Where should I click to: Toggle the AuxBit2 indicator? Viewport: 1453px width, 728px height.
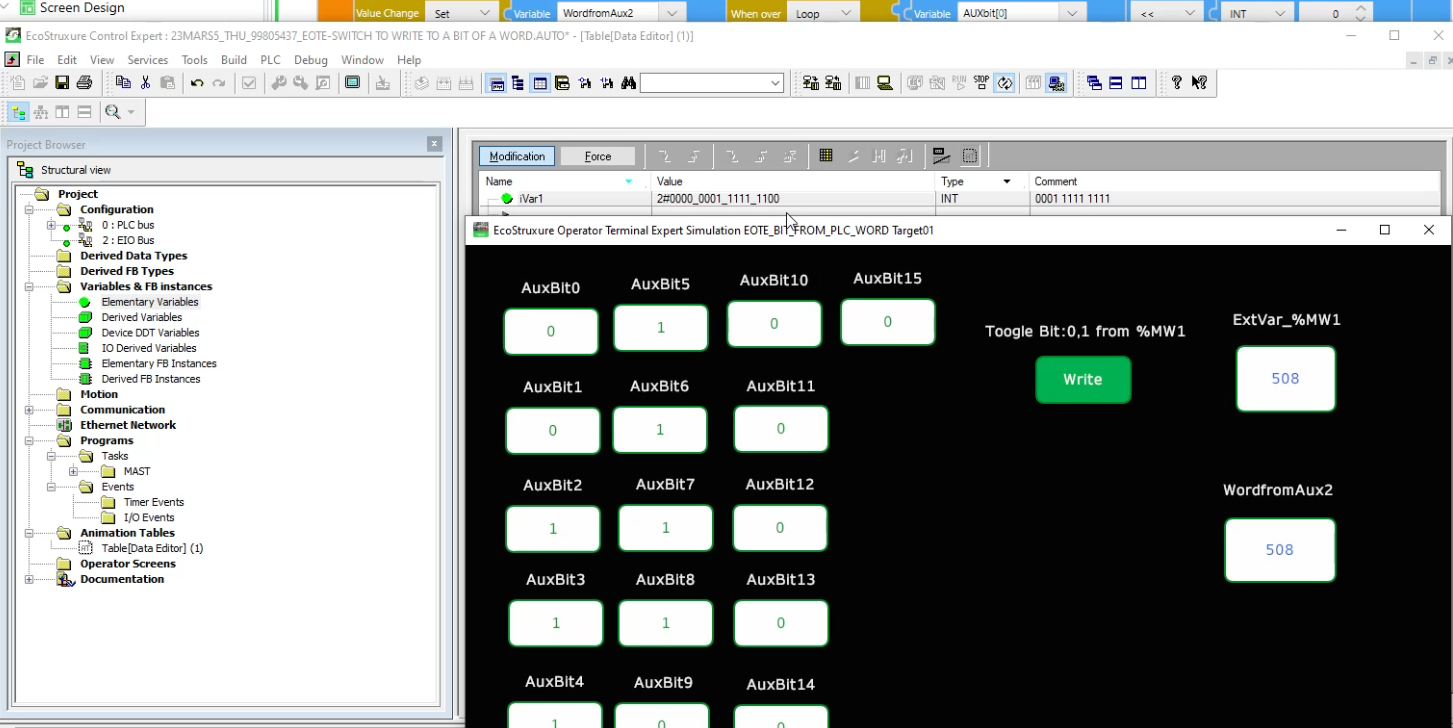(x=553, y=529)
